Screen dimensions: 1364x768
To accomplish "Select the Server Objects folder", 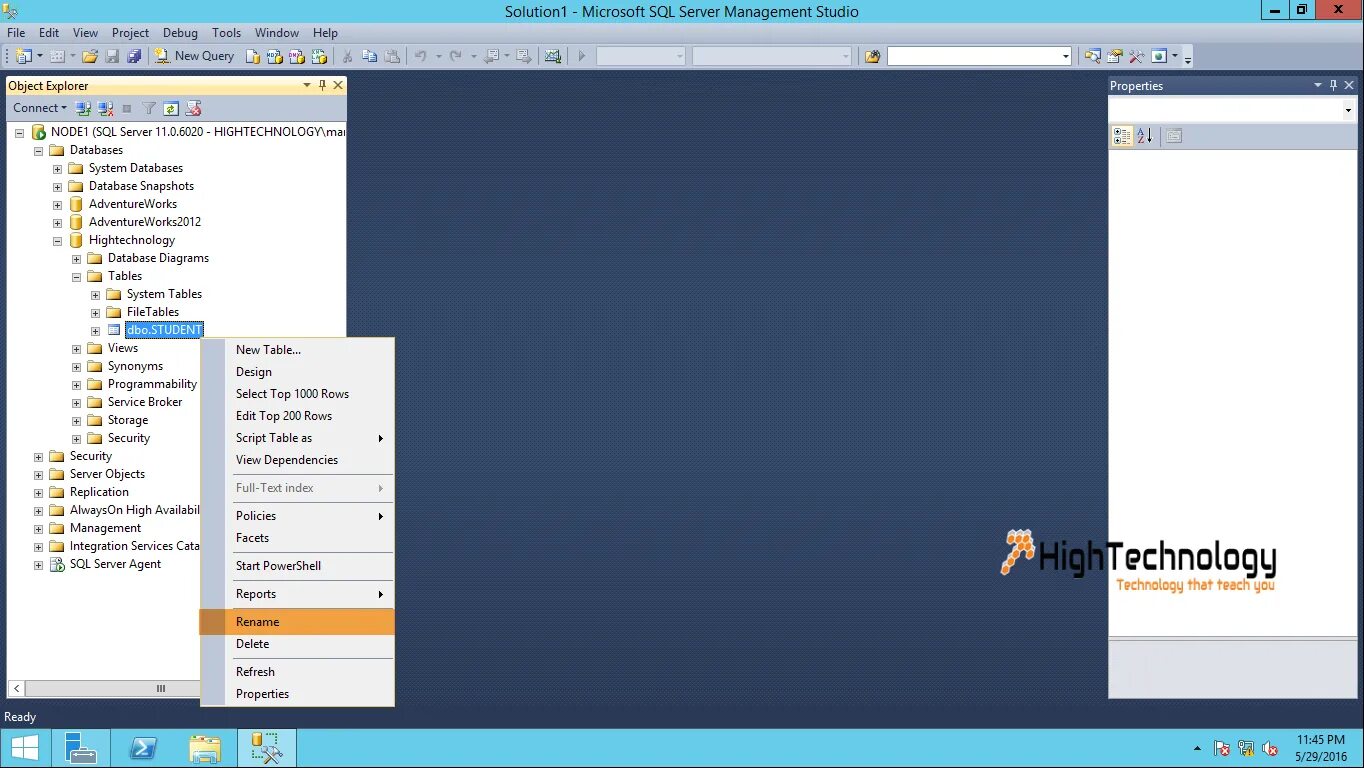I will pos(107,474).
